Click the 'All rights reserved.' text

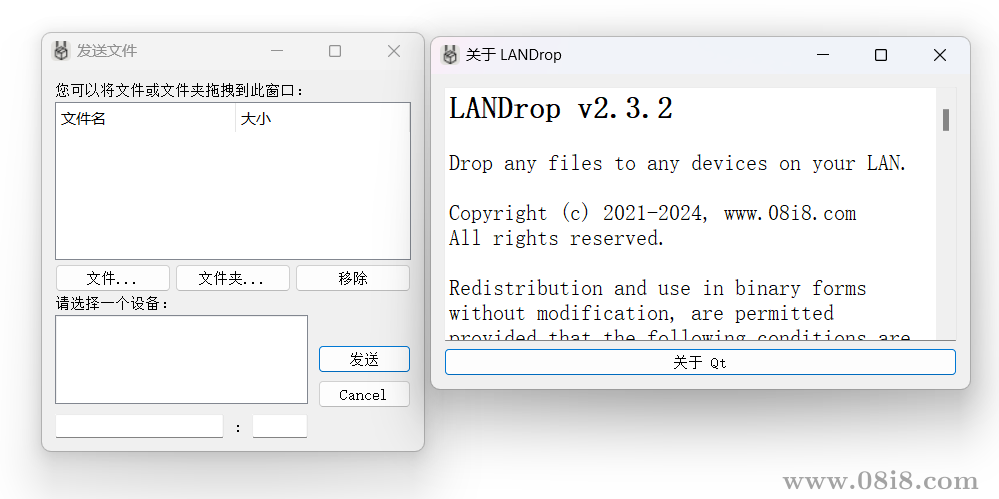(557, 238)
